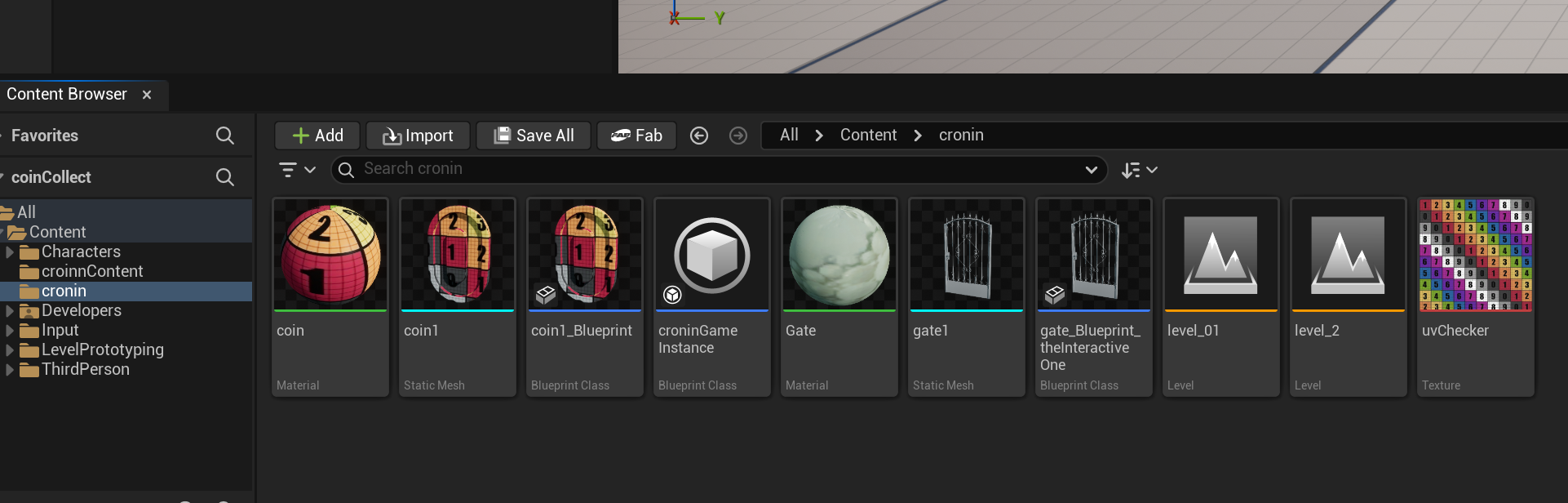The height and width of the screenshot is (503, 1568).
Task: Expand the Characters folder arrow
Action: tap(10, 252)
